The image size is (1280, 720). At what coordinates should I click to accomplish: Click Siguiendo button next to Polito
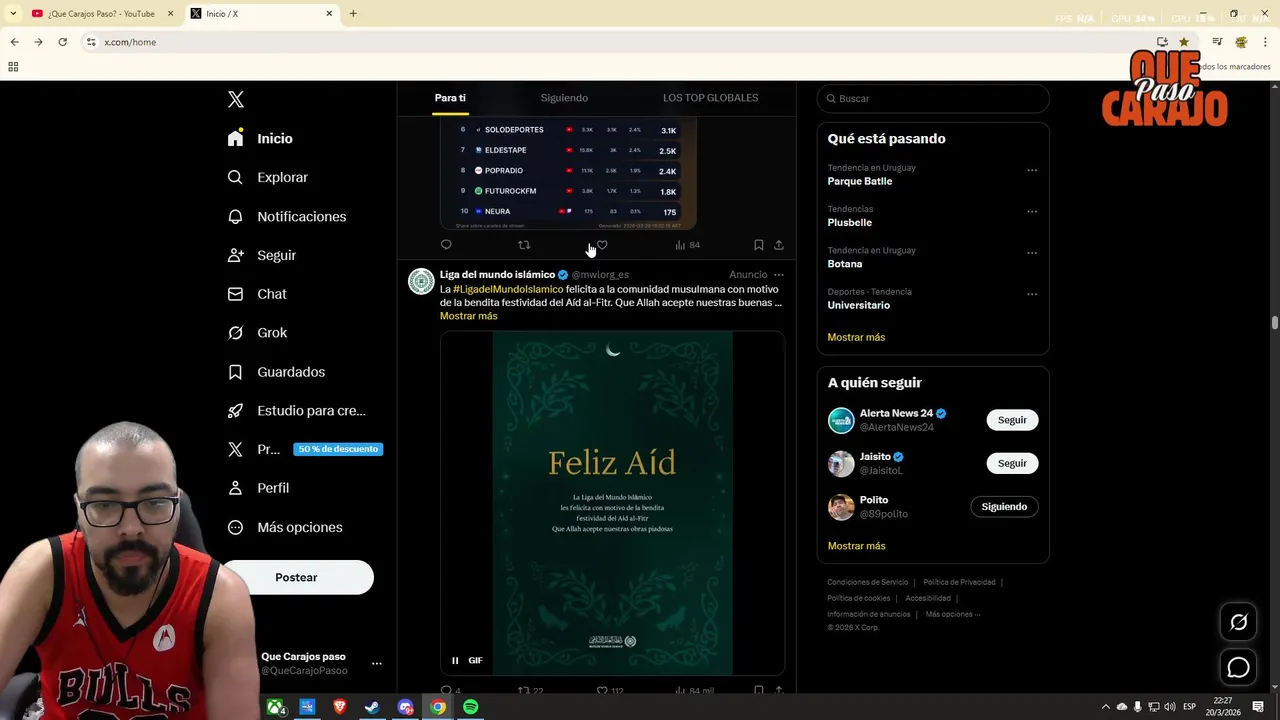[x=1004, y=507]
